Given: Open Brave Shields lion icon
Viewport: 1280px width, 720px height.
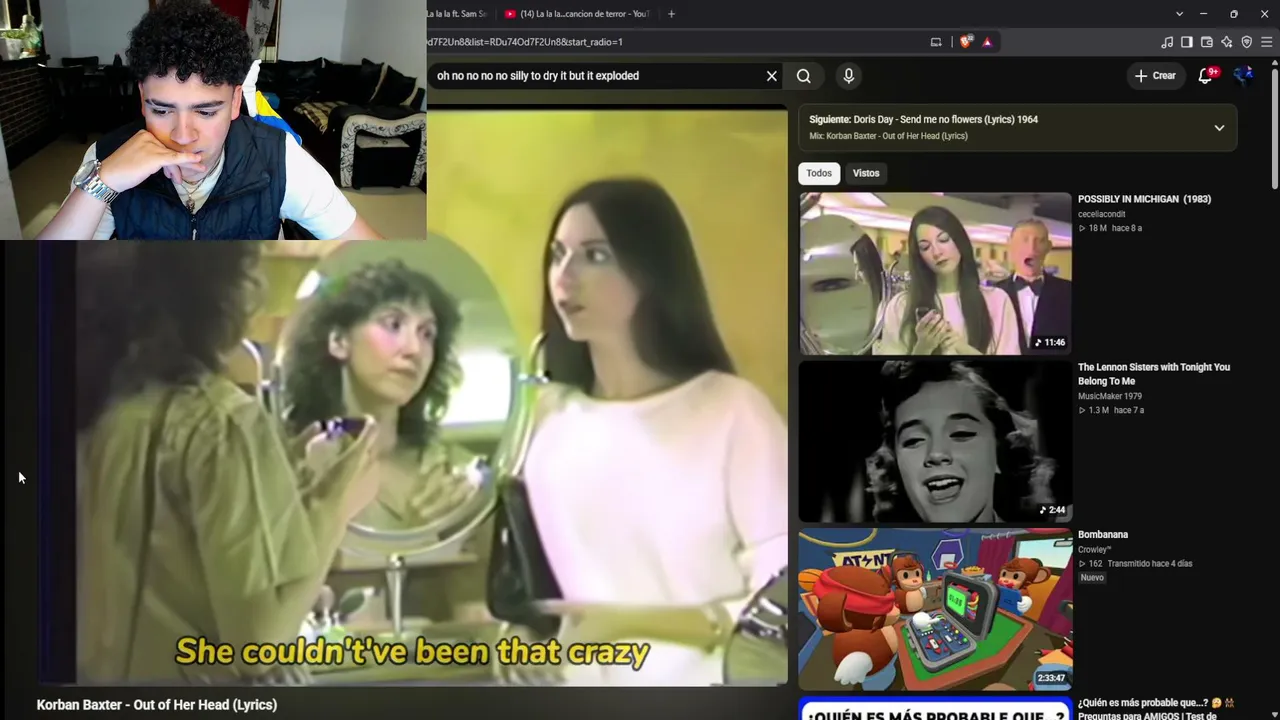Looking at the screenshot, I should click(965, 42).
